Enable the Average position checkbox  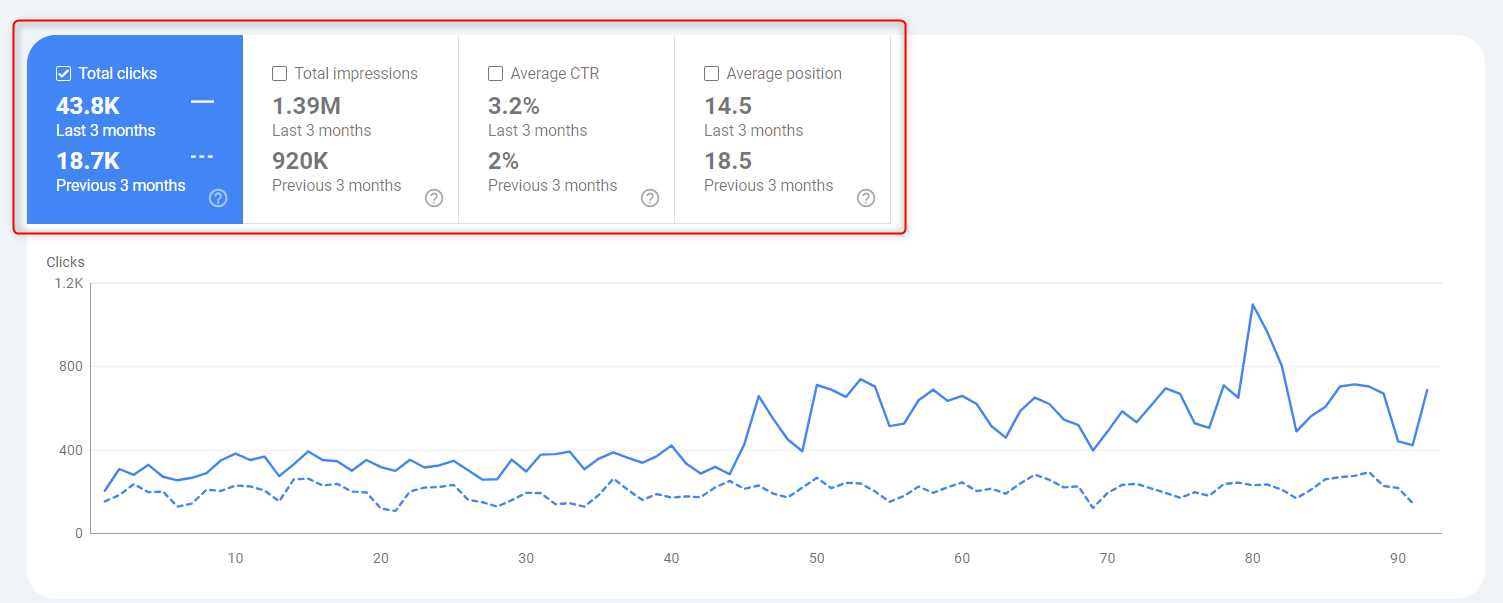tap(712, 73)
